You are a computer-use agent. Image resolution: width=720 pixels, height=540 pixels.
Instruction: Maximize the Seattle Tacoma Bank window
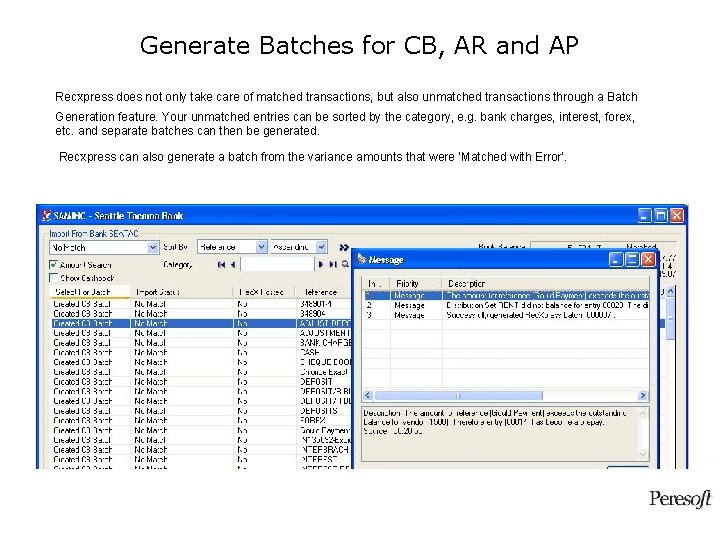[x=661, y=215]
